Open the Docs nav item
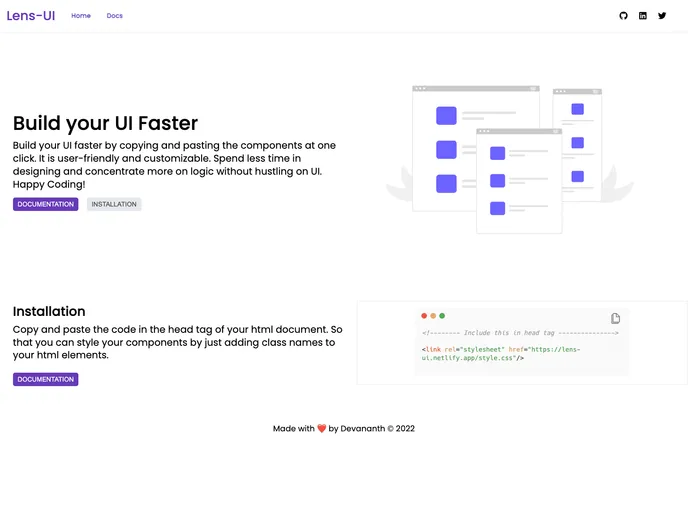The width and height of the screenshot is (688, 512). (115, 16)
